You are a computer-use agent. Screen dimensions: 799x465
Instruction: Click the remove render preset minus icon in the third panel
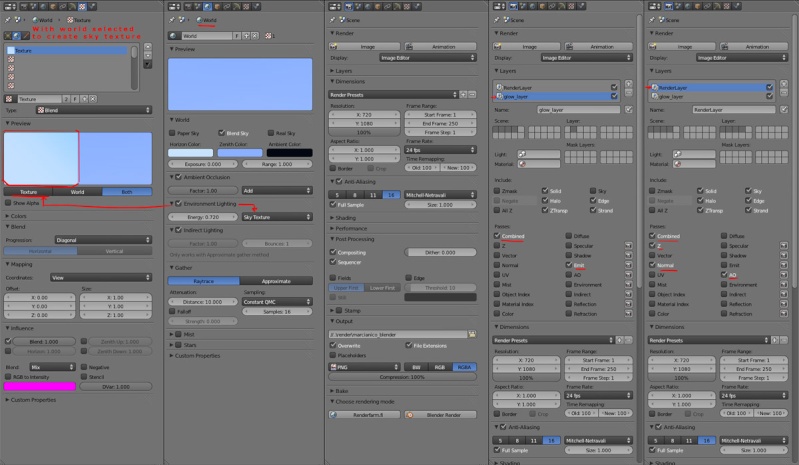pyautogui.click(x=472, y=95)
